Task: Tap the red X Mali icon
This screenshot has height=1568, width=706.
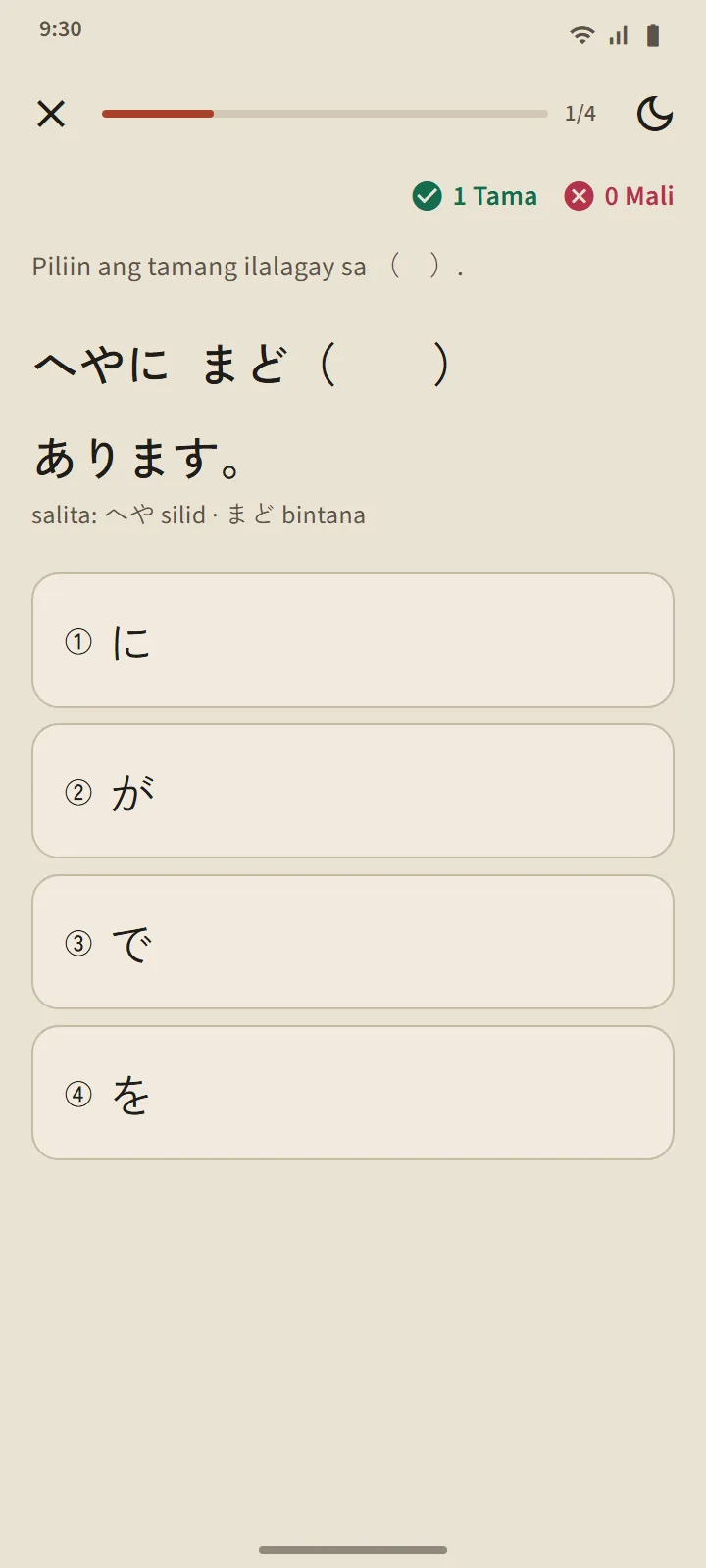Action: (579, 196)
